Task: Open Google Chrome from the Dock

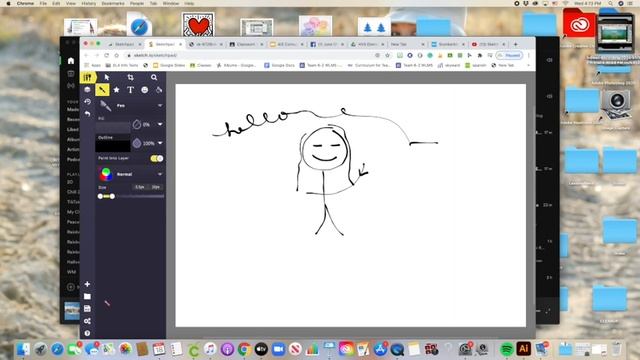Action: click(244, 349)
